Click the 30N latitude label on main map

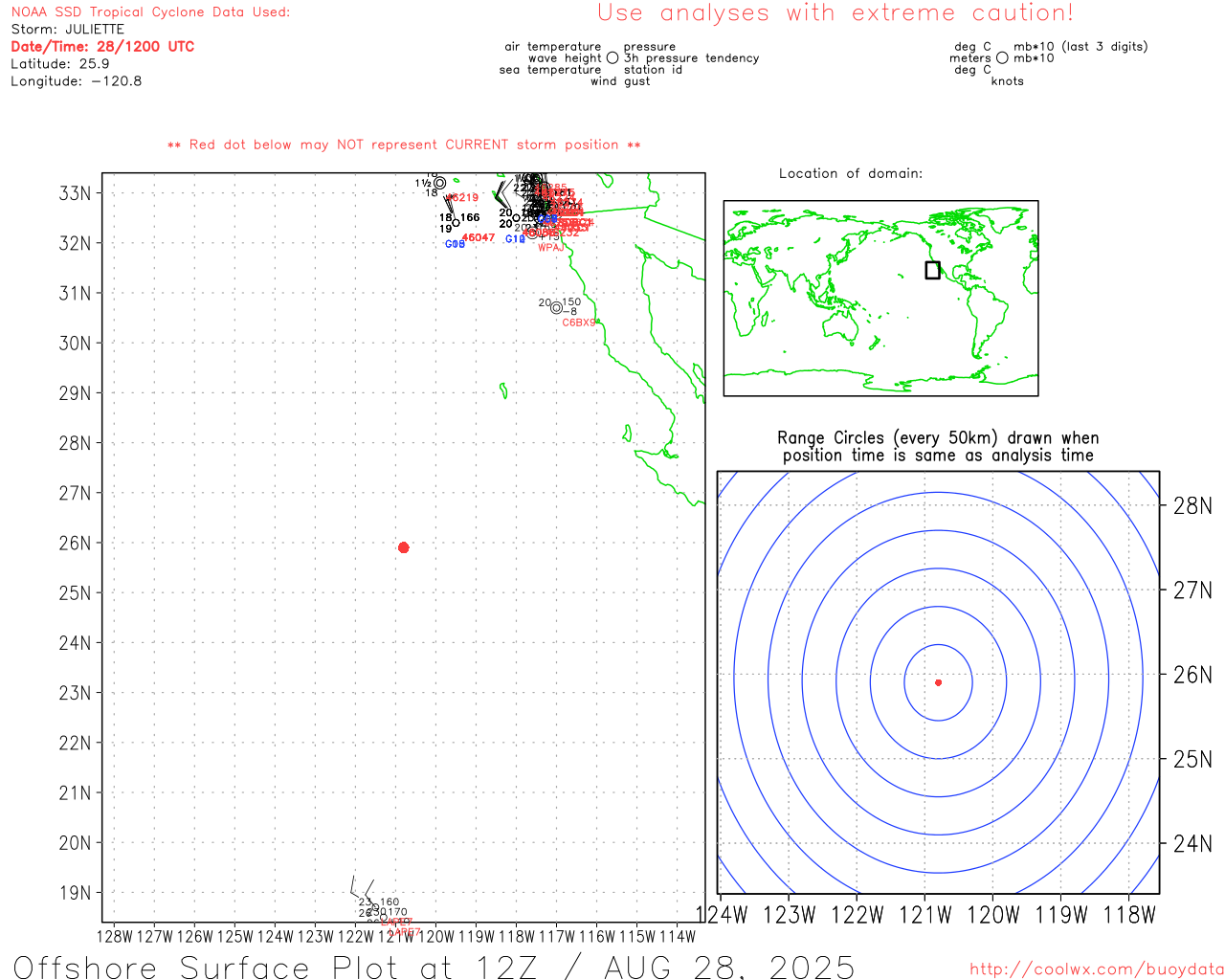(75, 343)
